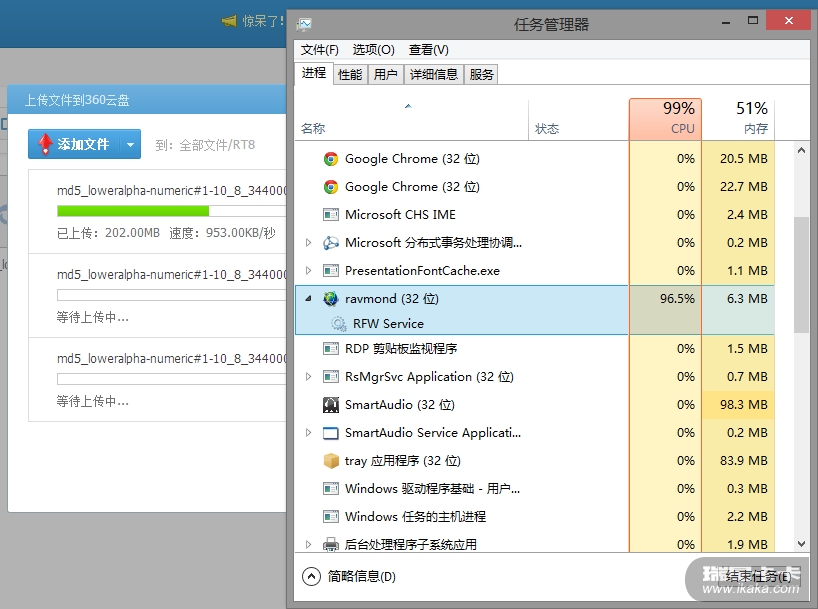Click the process list scrollbar up arrow
818x609 pixels.
tap(801, 150)
